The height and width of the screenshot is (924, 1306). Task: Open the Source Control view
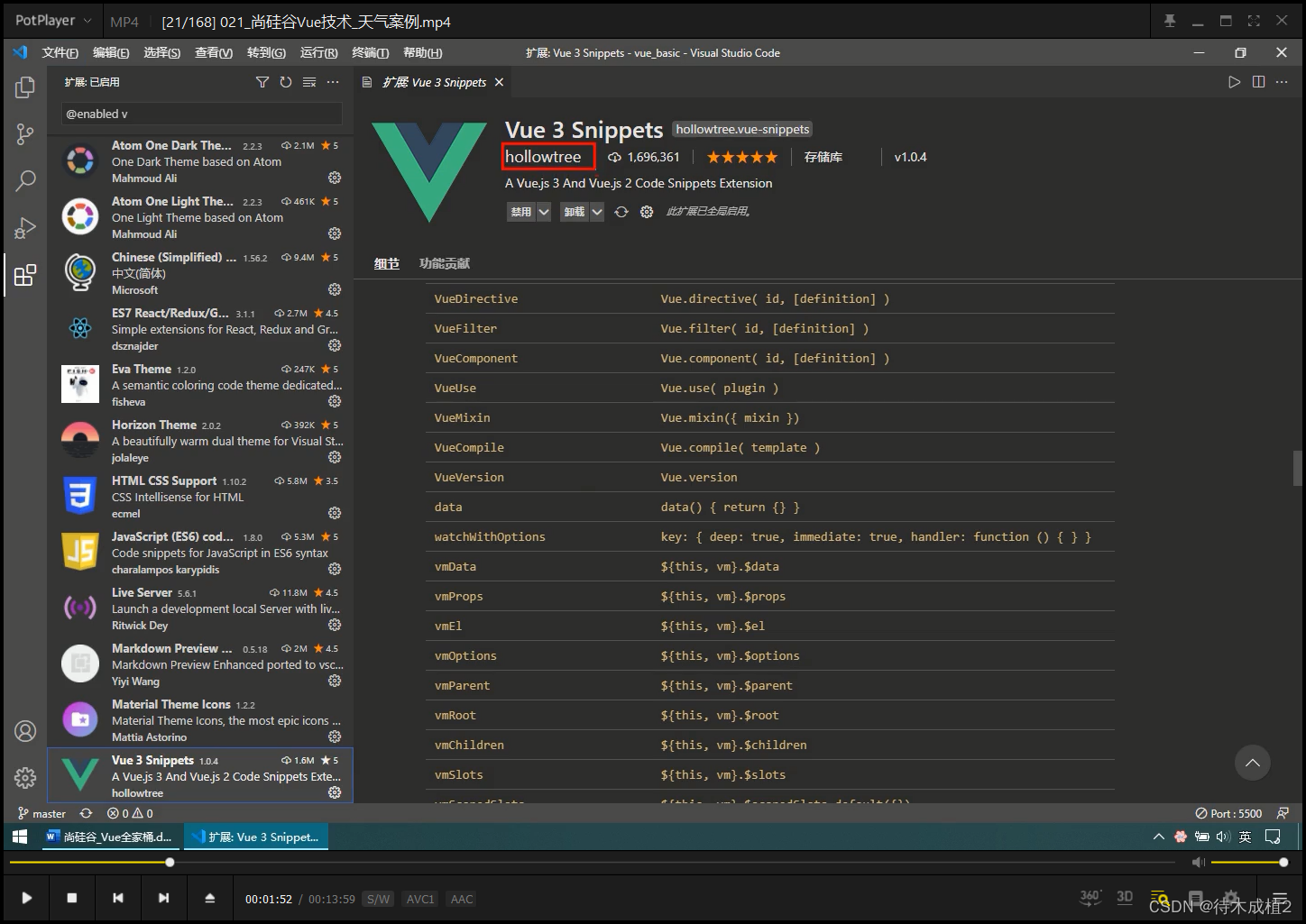(25, 134)
